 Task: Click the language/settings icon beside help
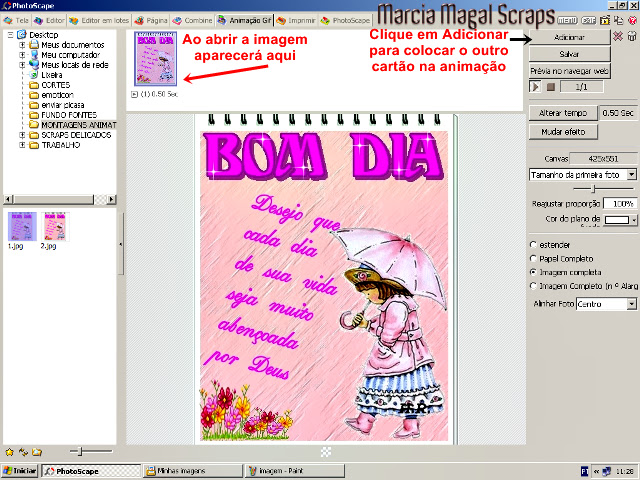[x=619, y=20]
